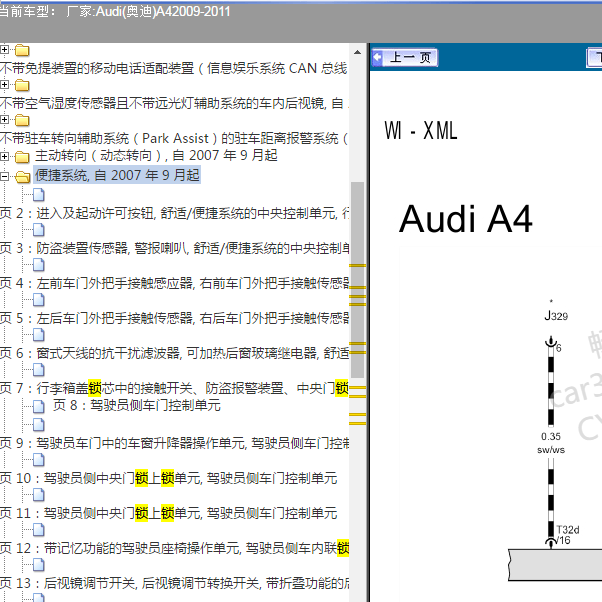Expand folder for 不带空气湿度传感器 rearview mirror entry
The height and width of the screenshot is (602, 602).
pyautogui.click(x=4, y=84)
